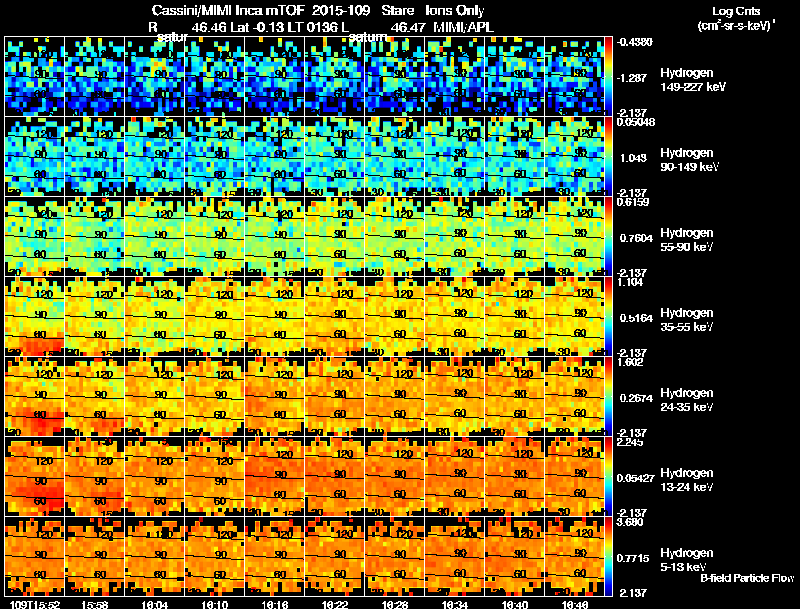Click the 1.043 color scale value

pos(633,158)
